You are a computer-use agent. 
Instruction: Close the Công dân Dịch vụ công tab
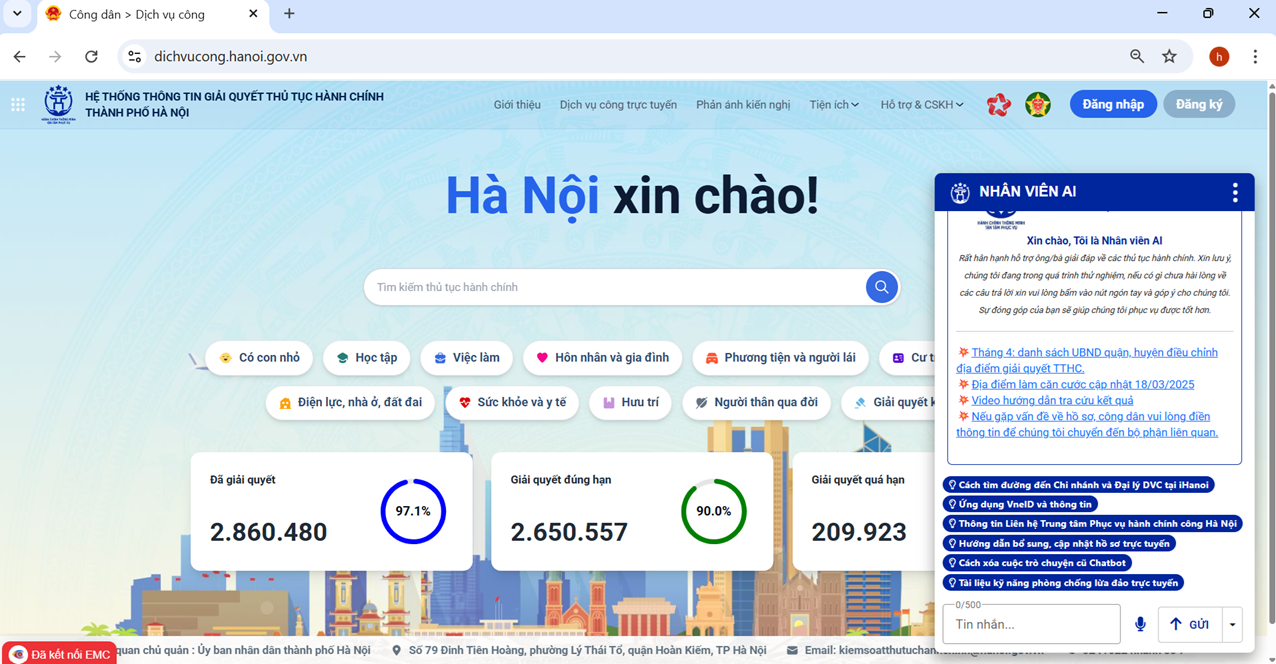253,14
